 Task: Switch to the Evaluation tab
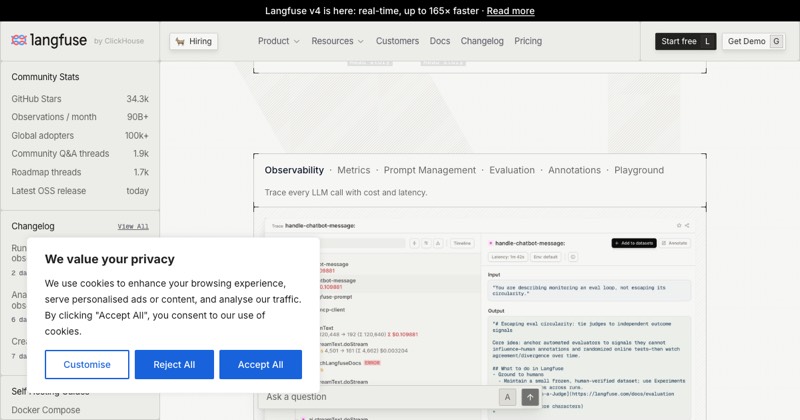512,170
